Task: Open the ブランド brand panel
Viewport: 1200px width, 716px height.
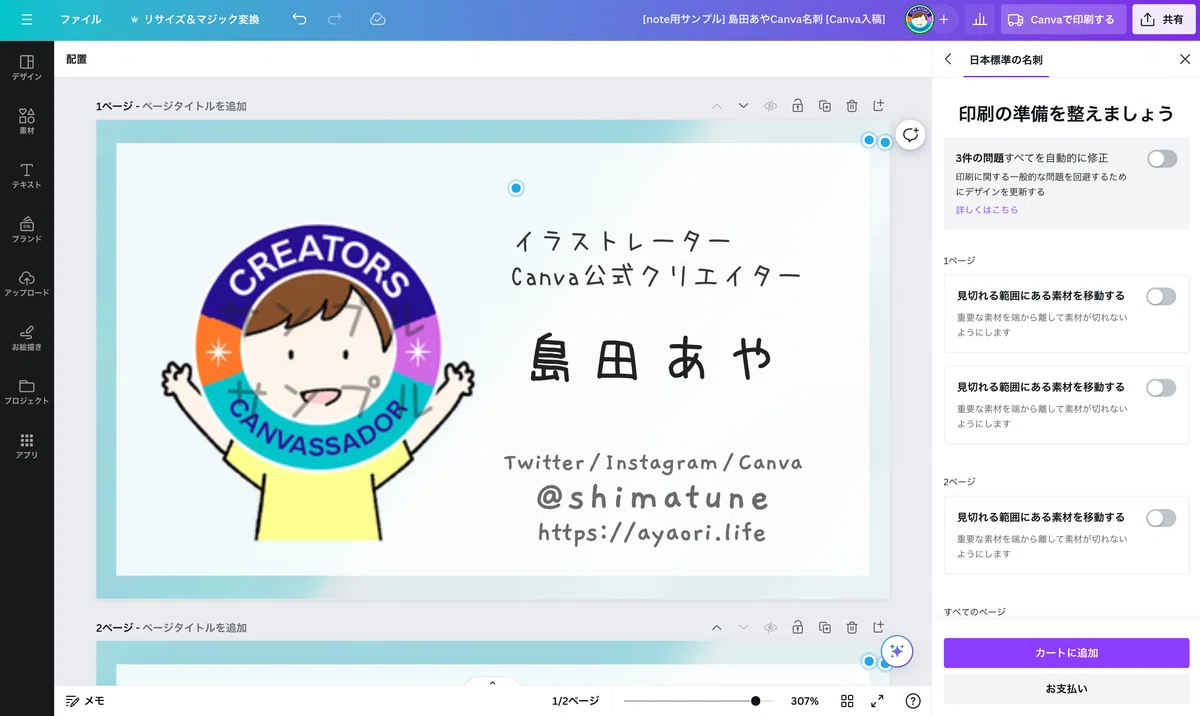Action: [x=27, y=230]
